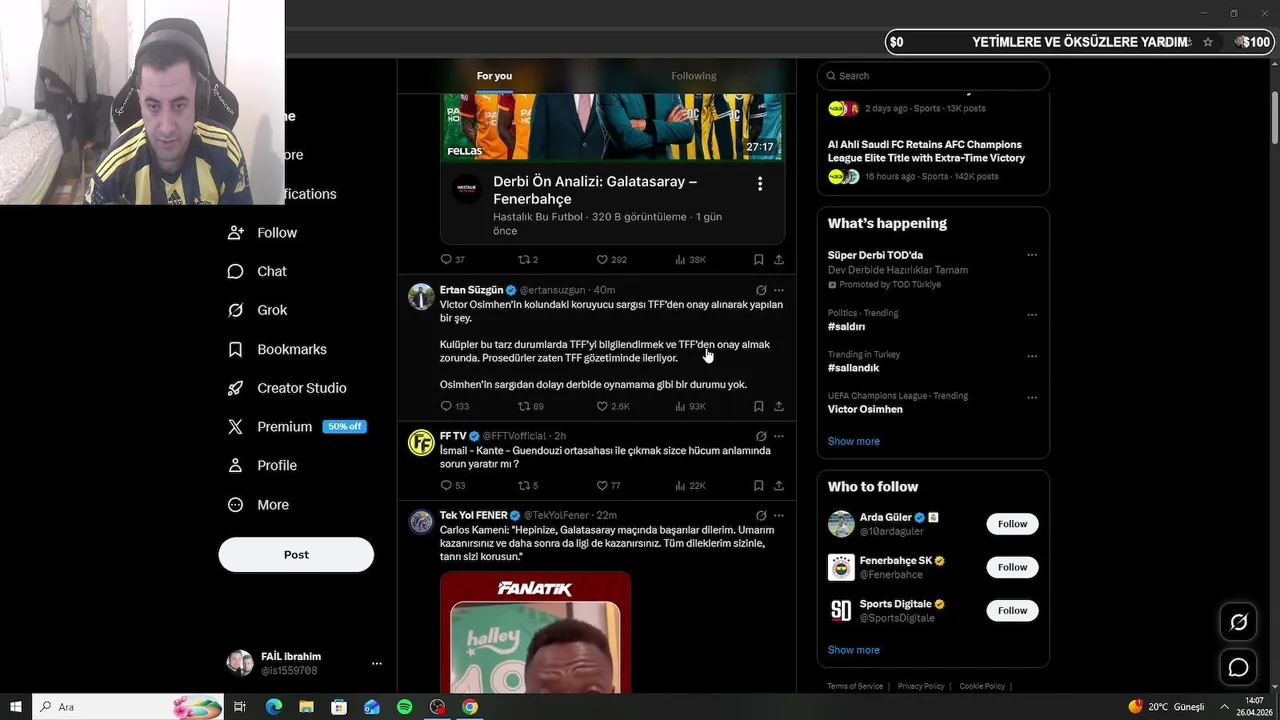The image size is (1280, 720).
Task: Open more options on Tek Yol FENER post
Action: pos(779,516)
